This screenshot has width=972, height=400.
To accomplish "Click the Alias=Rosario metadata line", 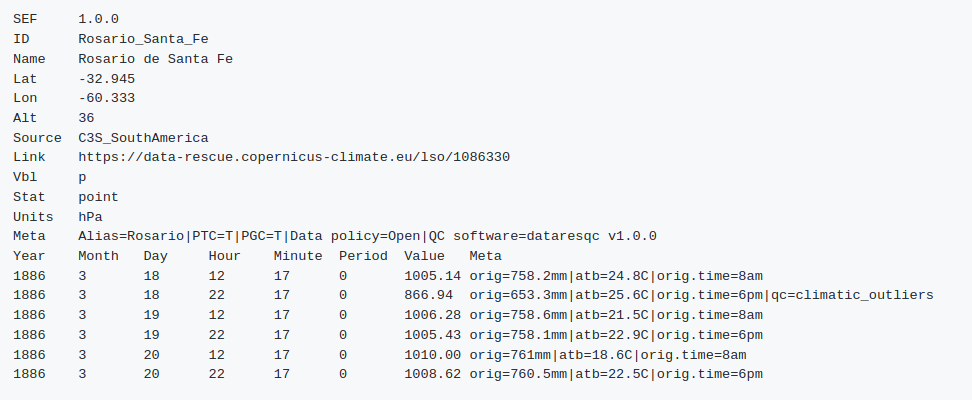I will [x=367, y=236].
